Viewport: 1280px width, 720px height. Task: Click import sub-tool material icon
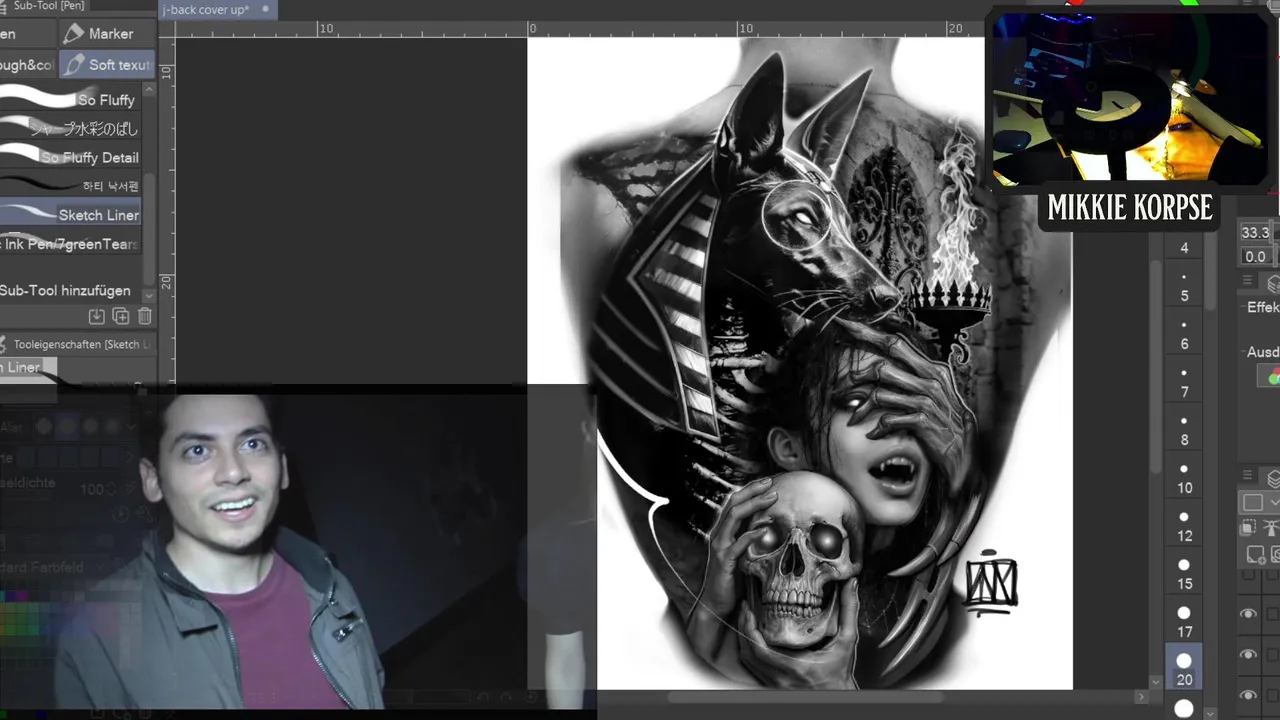[97, 316]
